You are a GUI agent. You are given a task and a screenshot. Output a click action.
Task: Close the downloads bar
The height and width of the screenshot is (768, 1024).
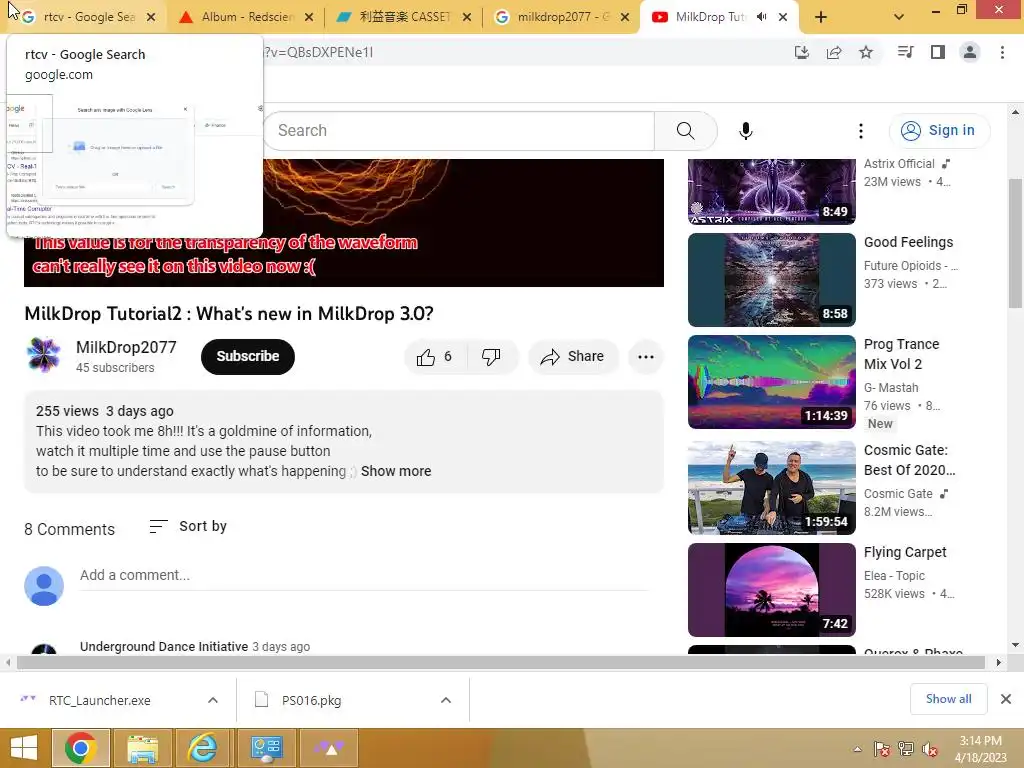(1006, 699)
